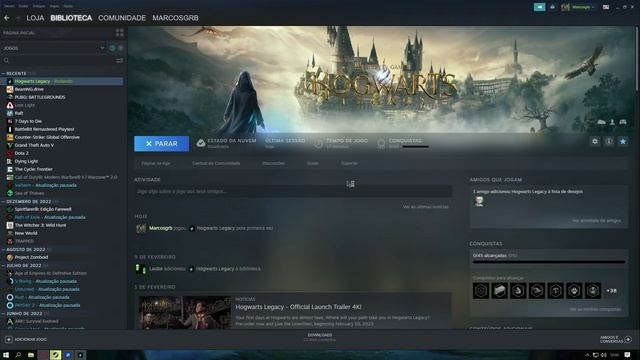This screenshot has height=360, width=640.
Task: Switch library to grid collections view
Action: 120,33
